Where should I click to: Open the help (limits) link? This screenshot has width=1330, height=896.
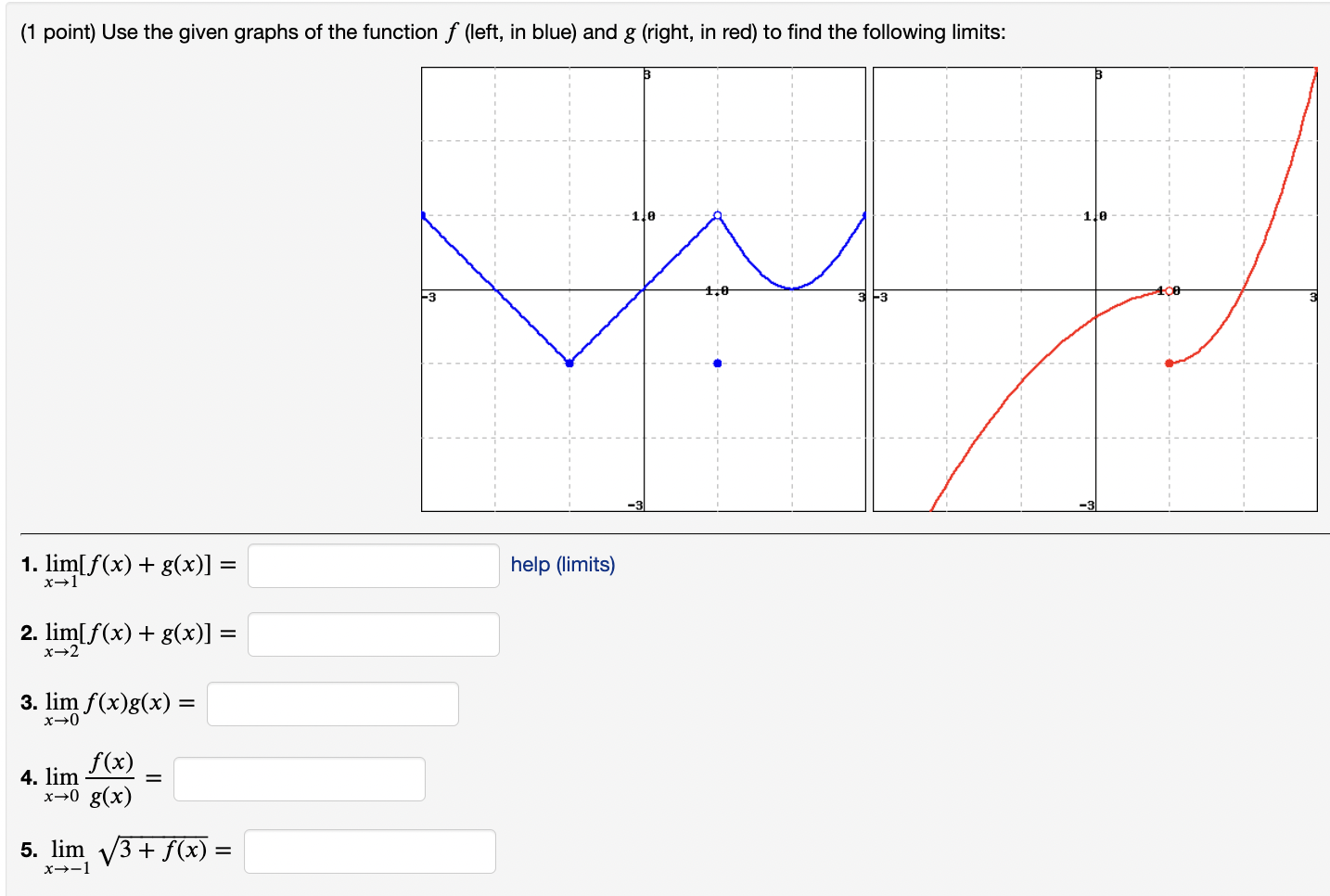(562, 565)
